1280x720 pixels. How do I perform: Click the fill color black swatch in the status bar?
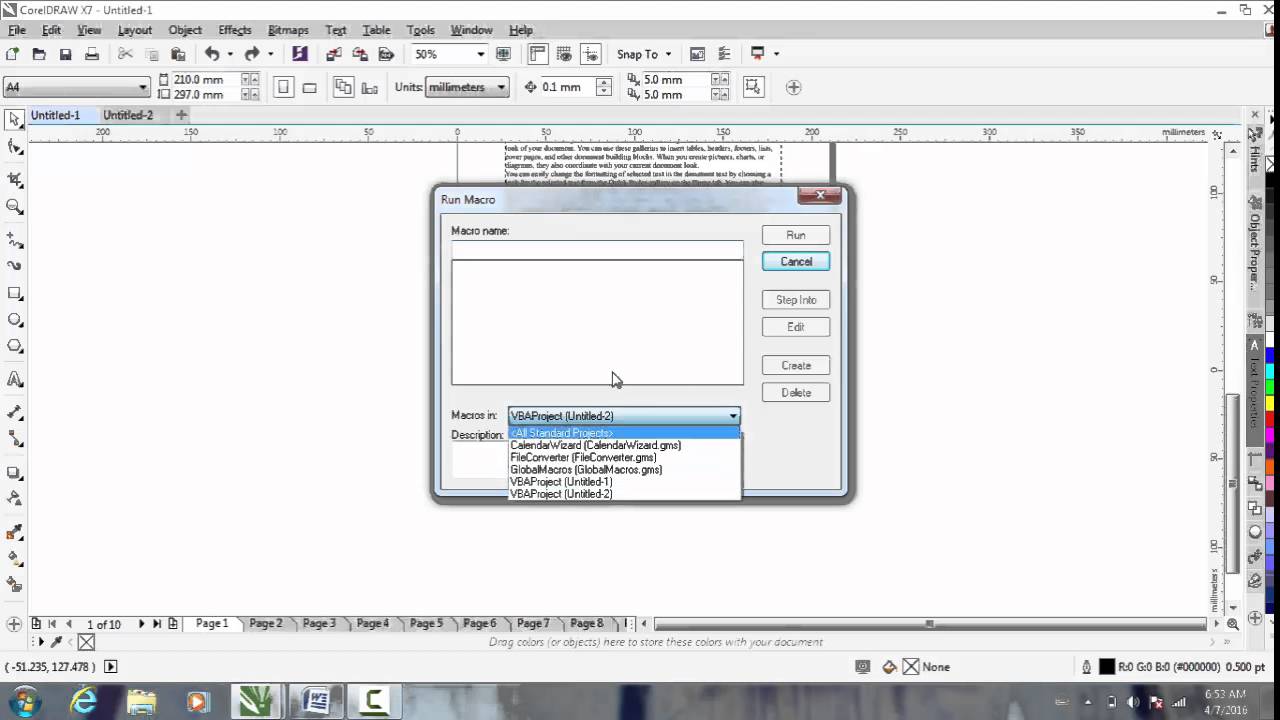click(x=1106, y=667)
